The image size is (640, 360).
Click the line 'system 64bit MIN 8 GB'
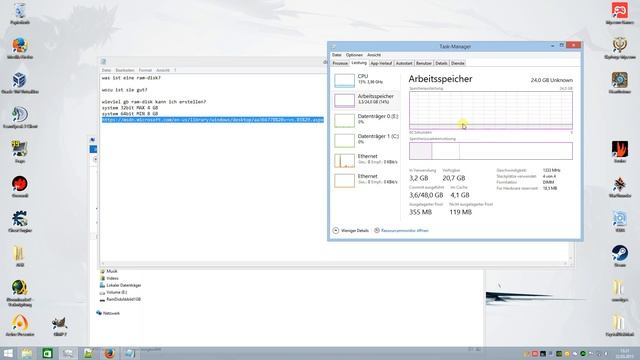pyautogui.click(x=130, y=114)
